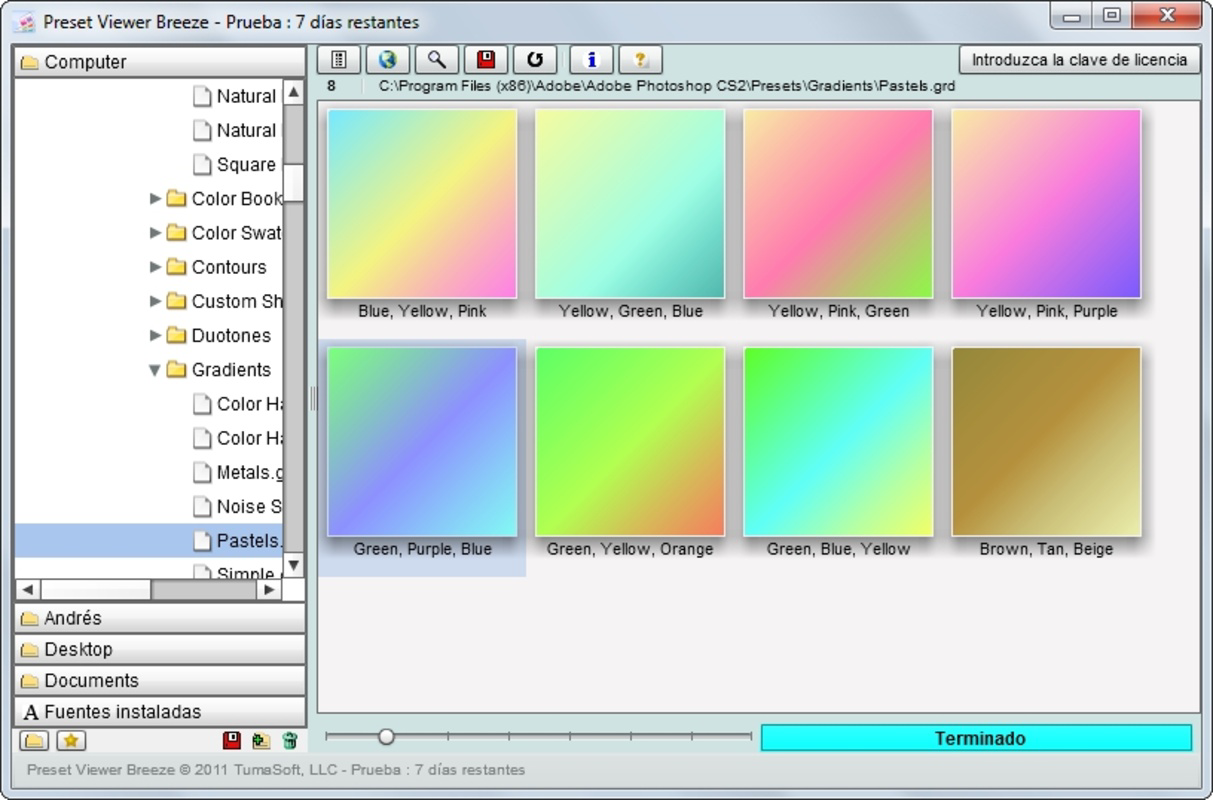Click the Terminado progress bar
The height and width of the screenshot is (800, 1213).
(977, 738)
